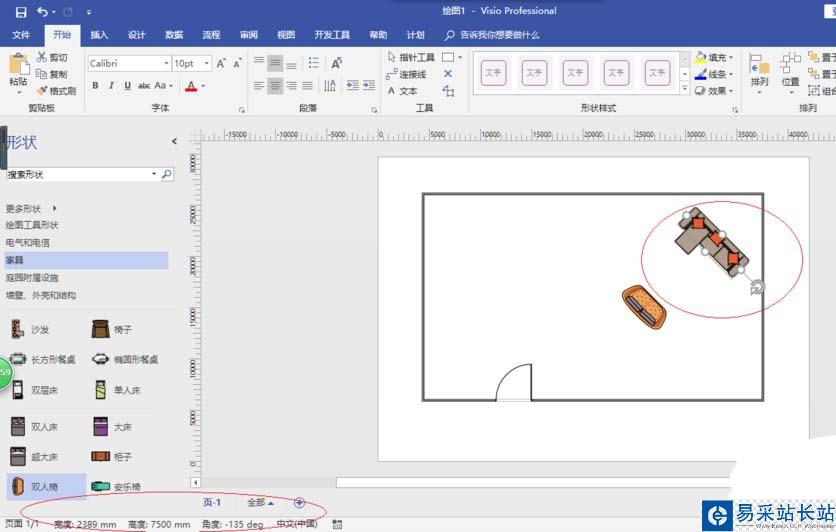Image resolution: width=836 pixels, height=532 pixels.
Task: Click the Paste icon in clipboard group
Action: [19, 66]
